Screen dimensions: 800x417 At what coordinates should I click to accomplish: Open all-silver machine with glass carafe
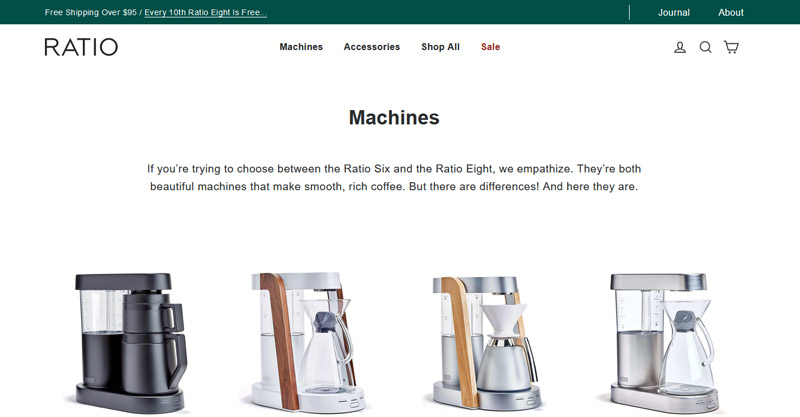(664, 343)
